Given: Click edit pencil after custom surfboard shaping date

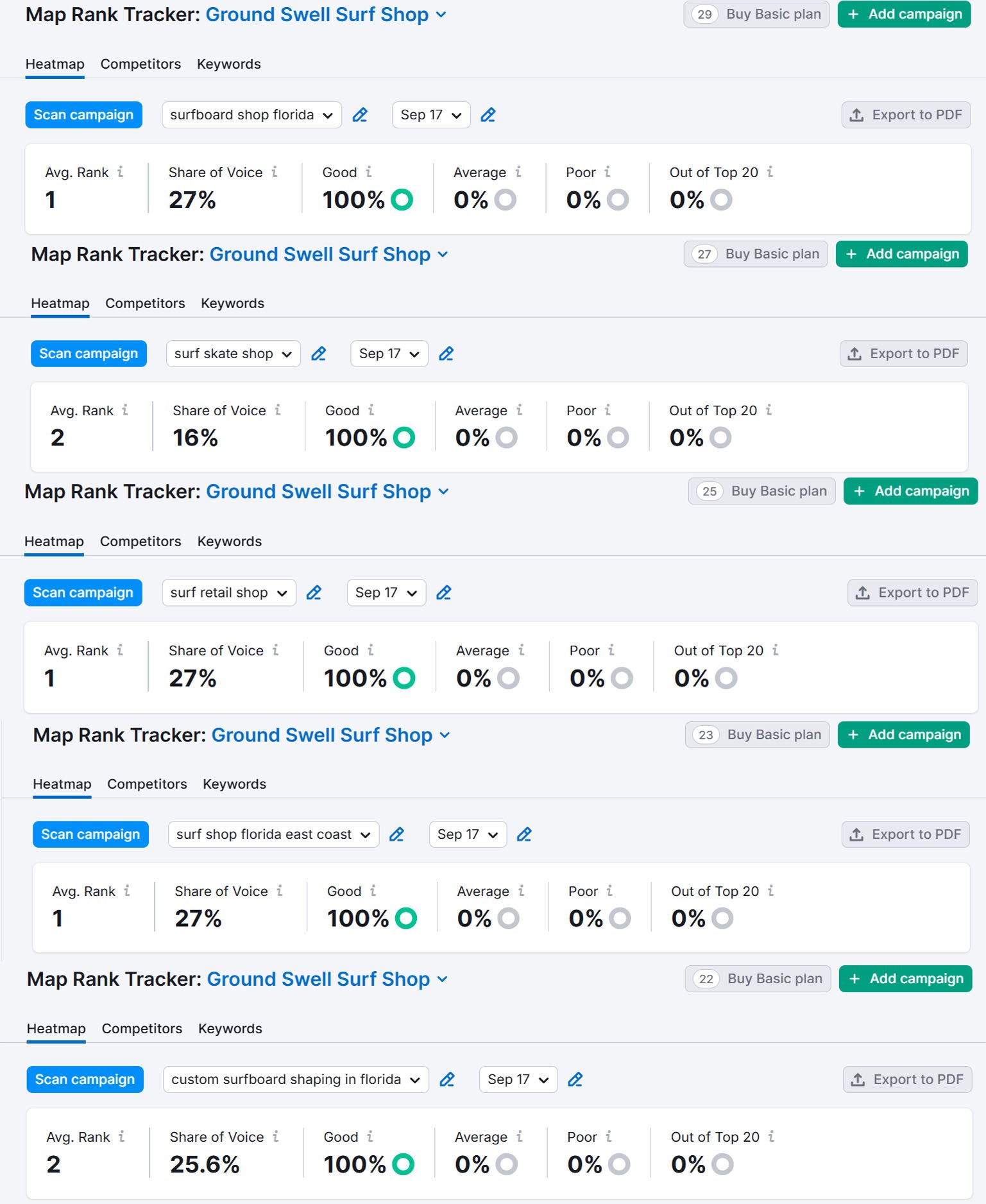Looking at the screenshot, I should tap(575, 1079).
